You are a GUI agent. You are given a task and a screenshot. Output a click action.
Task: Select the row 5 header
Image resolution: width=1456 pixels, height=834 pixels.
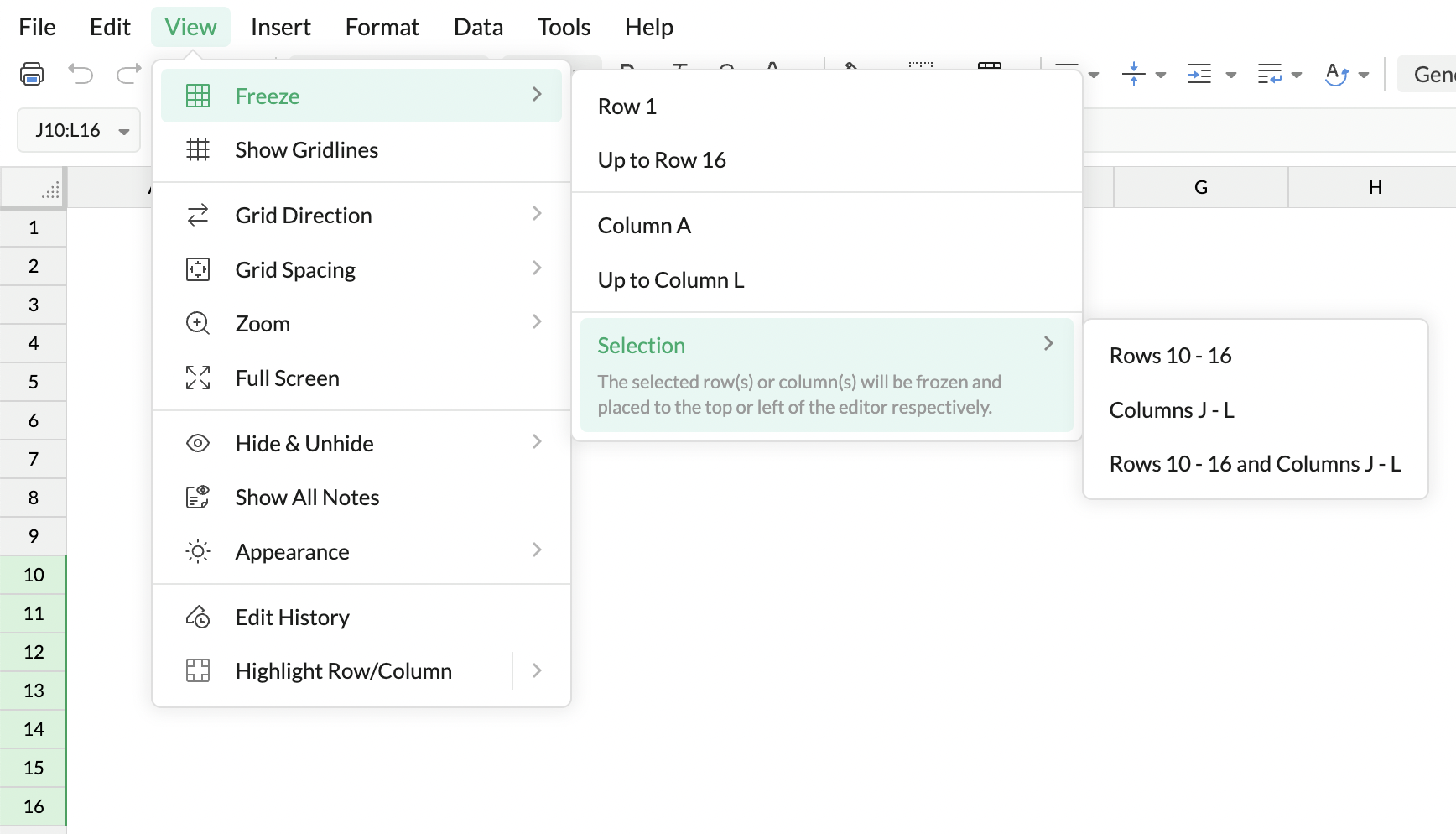34,382
